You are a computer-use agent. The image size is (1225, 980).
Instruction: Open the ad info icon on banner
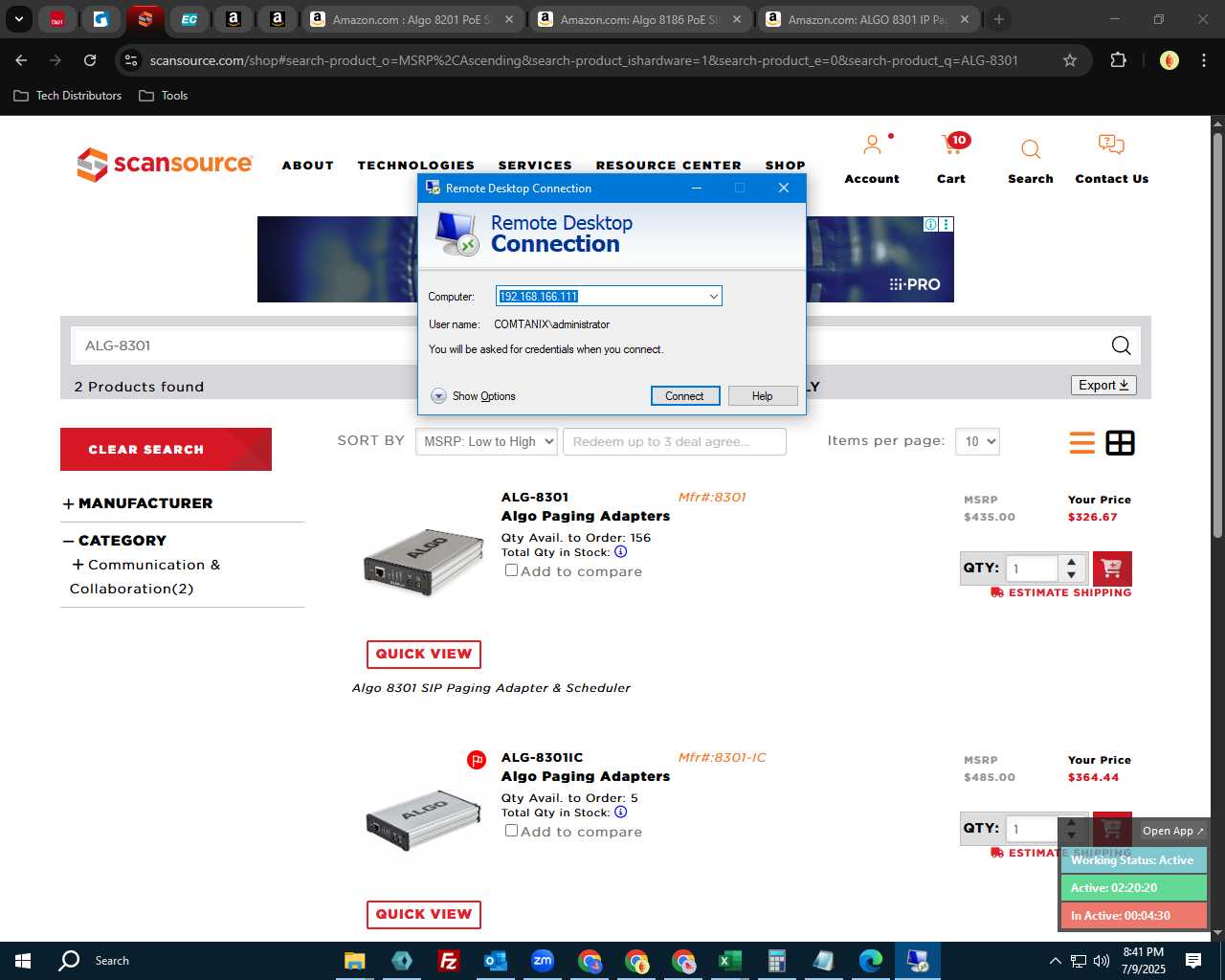(930, 224)
